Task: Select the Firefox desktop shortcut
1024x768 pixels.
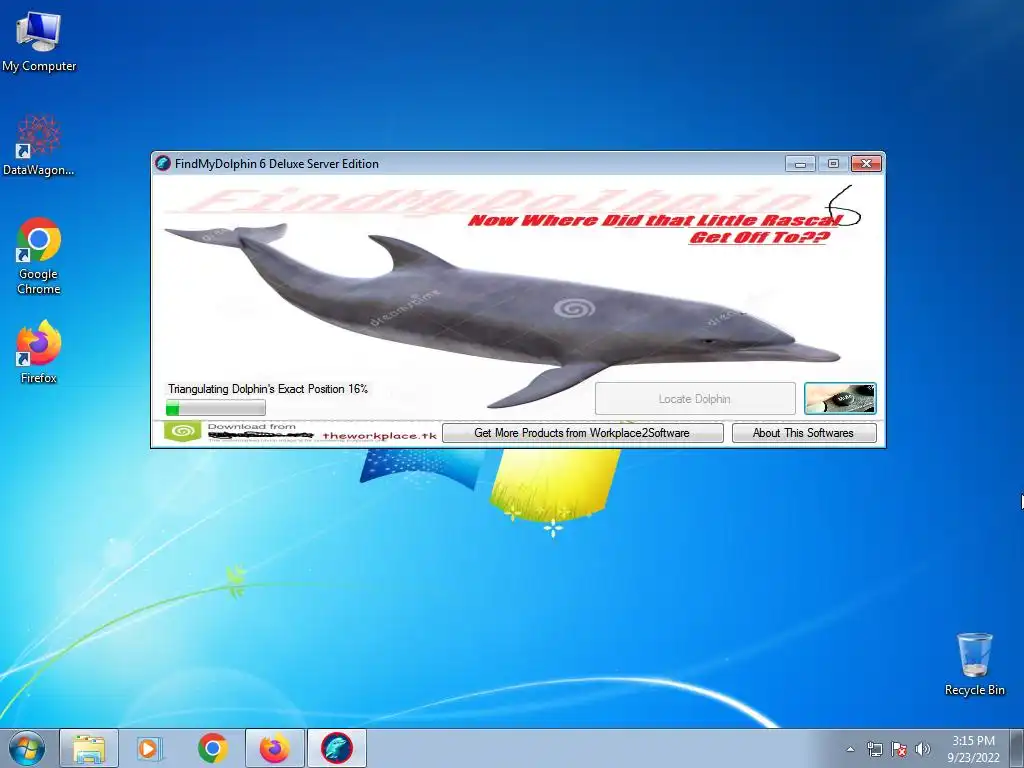Action: click(x=39, y=351)
